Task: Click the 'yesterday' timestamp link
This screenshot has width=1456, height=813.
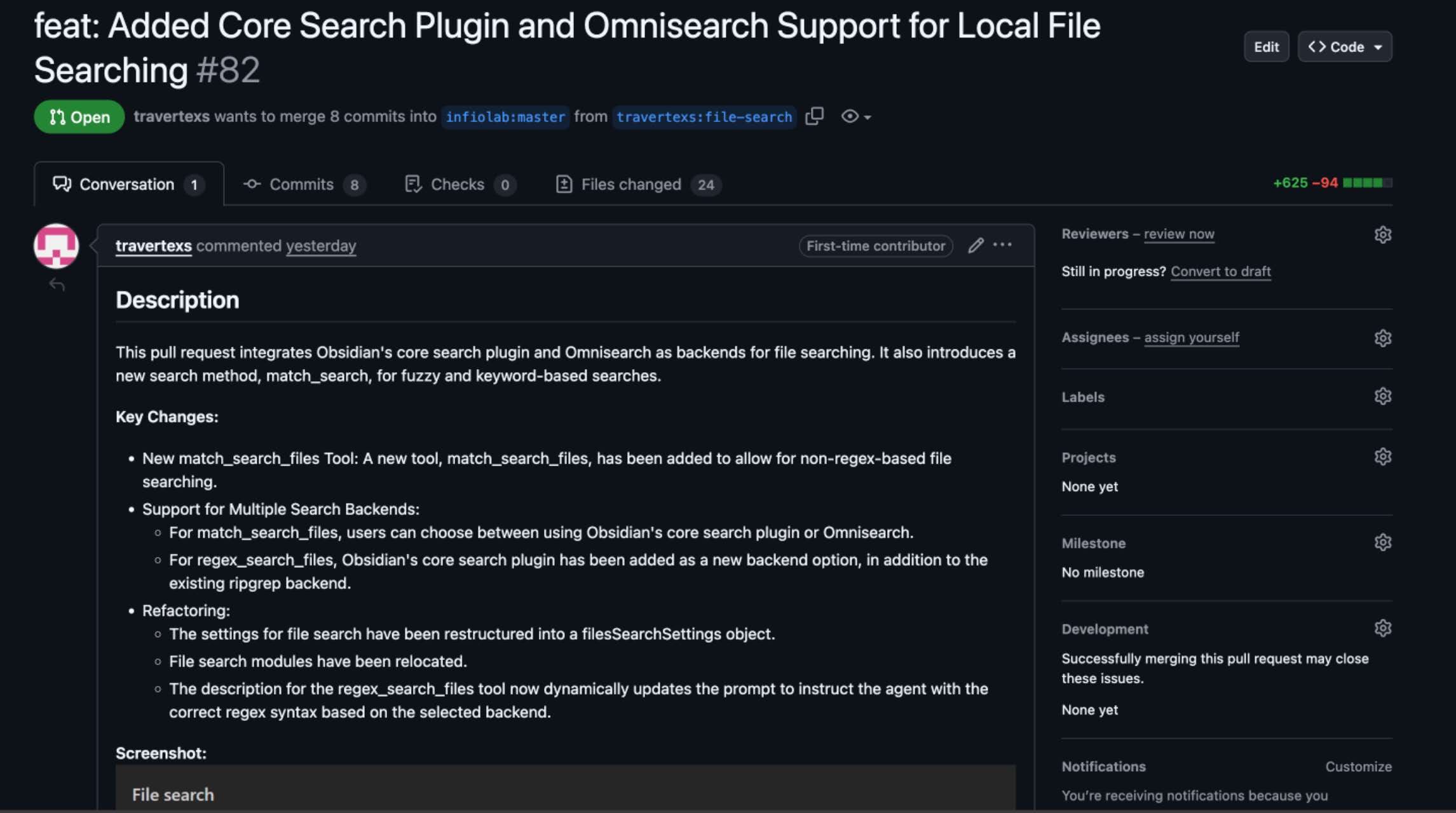Action: click(x=321, y=246)
